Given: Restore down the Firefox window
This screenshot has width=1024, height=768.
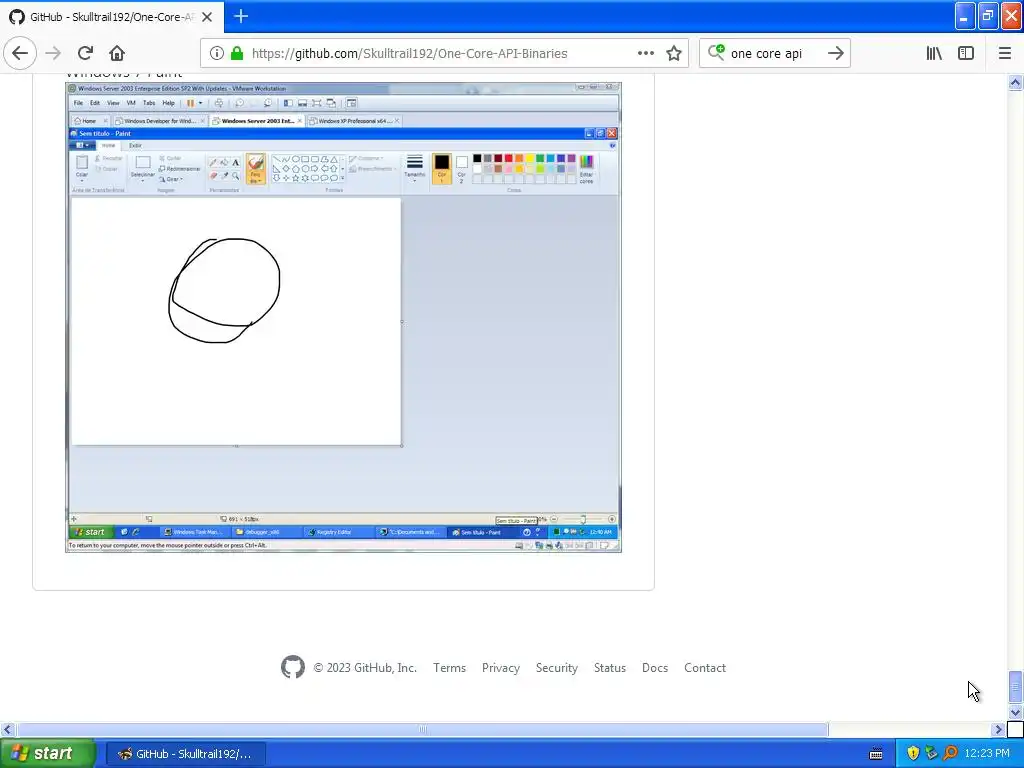Looking at the screenshot, I should [x=987, y=17].
